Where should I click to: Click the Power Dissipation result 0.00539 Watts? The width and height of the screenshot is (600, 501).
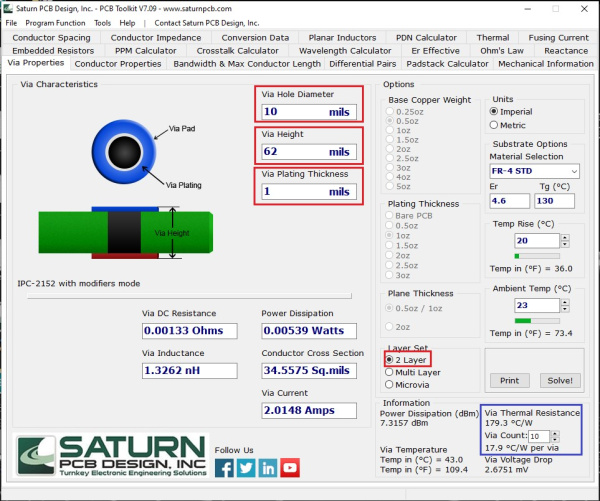coord(309,331)
